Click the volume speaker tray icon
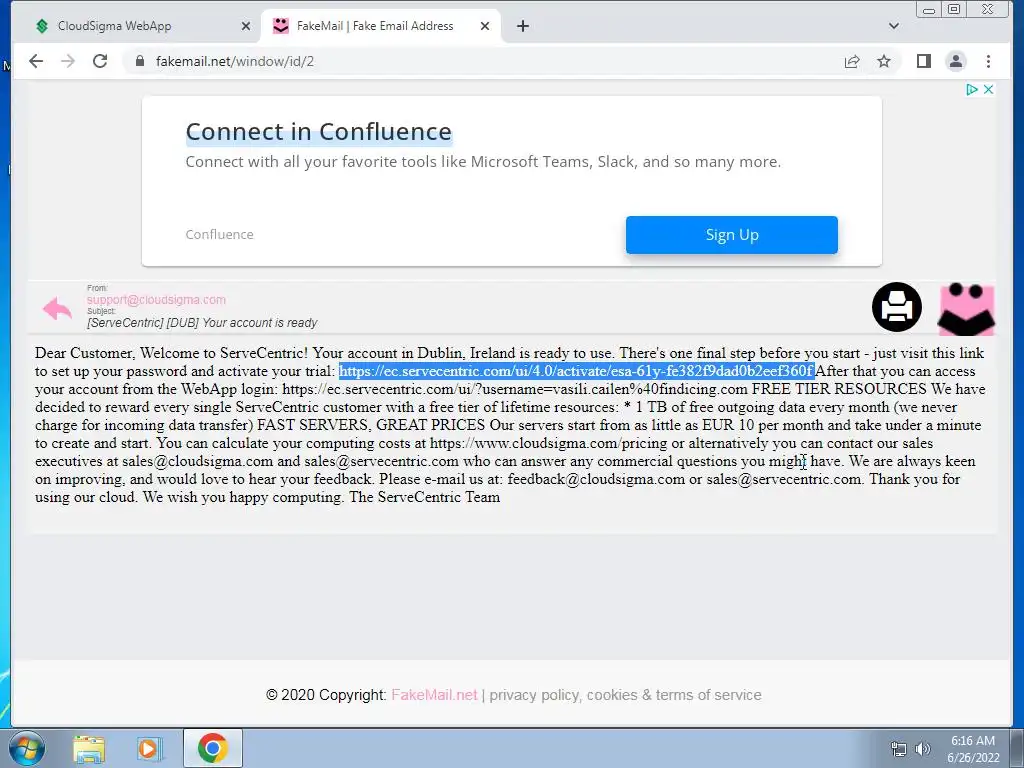Viewport: 1024px width, 768px height. (922, 749)
